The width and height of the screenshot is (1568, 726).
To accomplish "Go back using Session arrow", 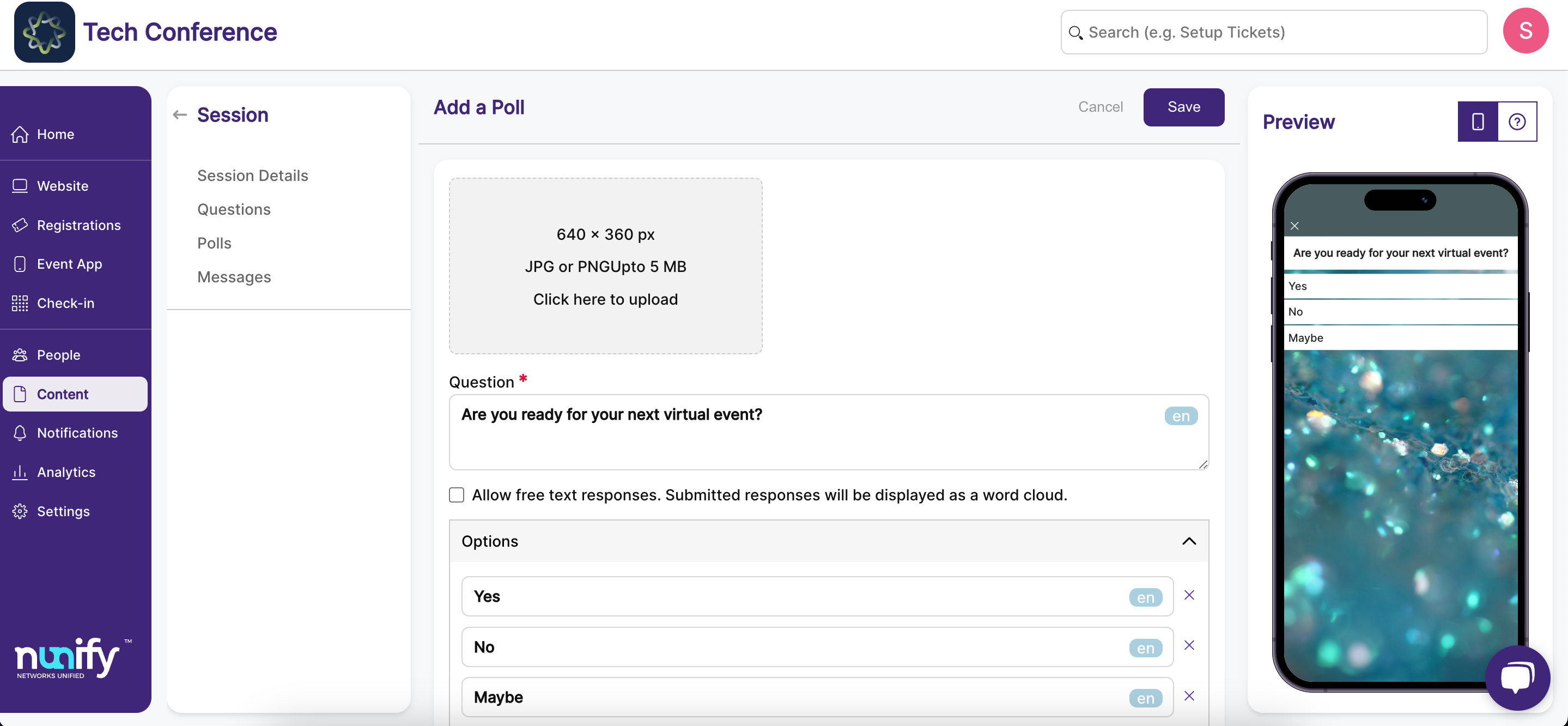I will 180,114.
